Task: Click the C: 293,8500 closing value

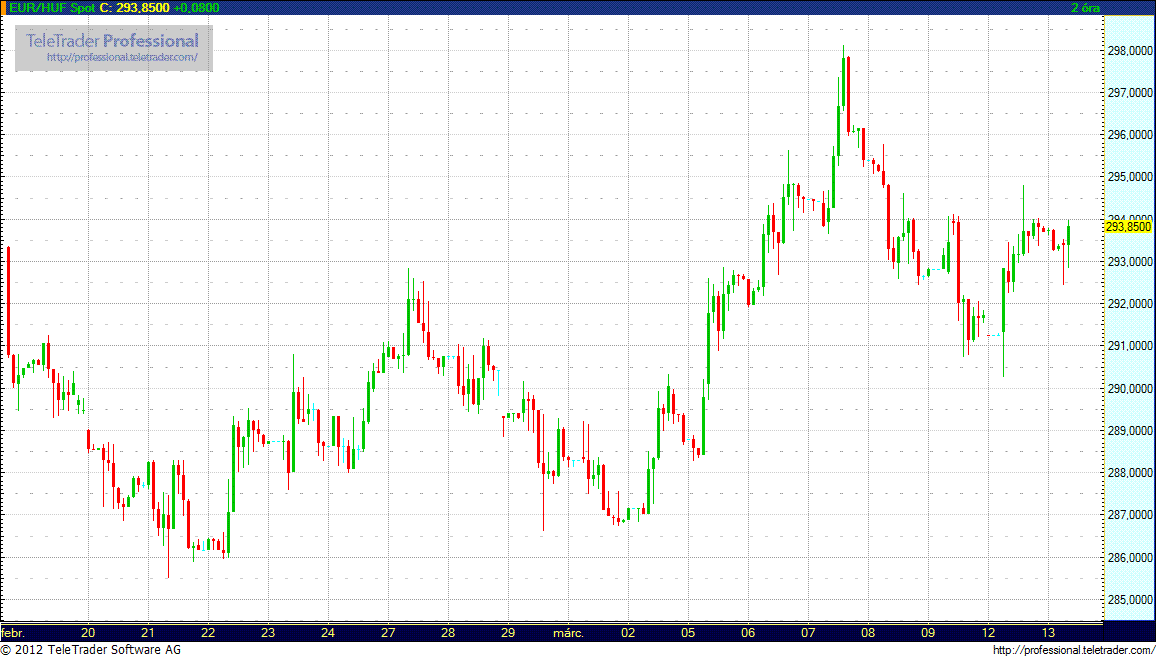Action: (134, 7)
